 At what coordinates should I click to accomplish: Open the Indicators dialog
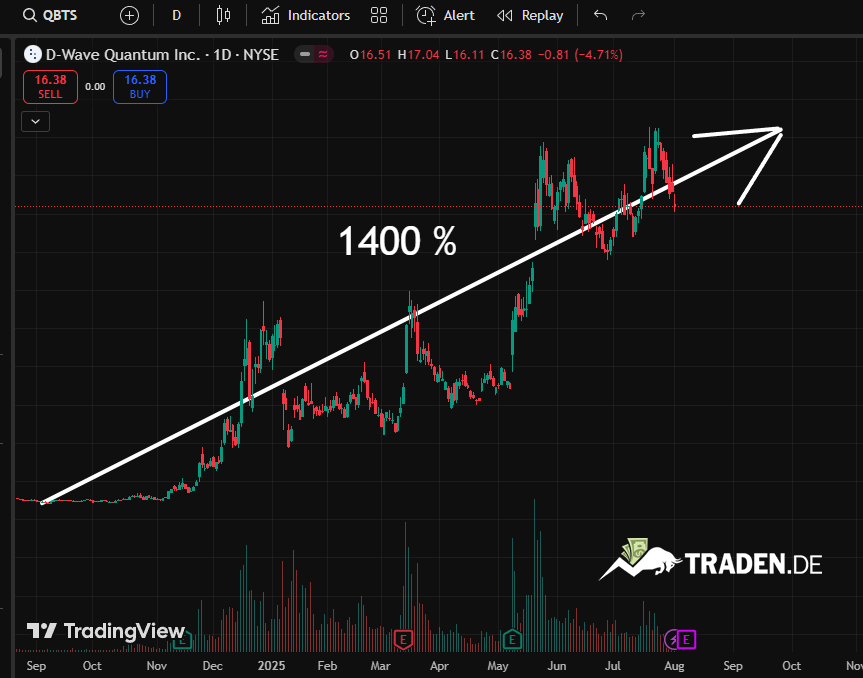click(305, 15)
